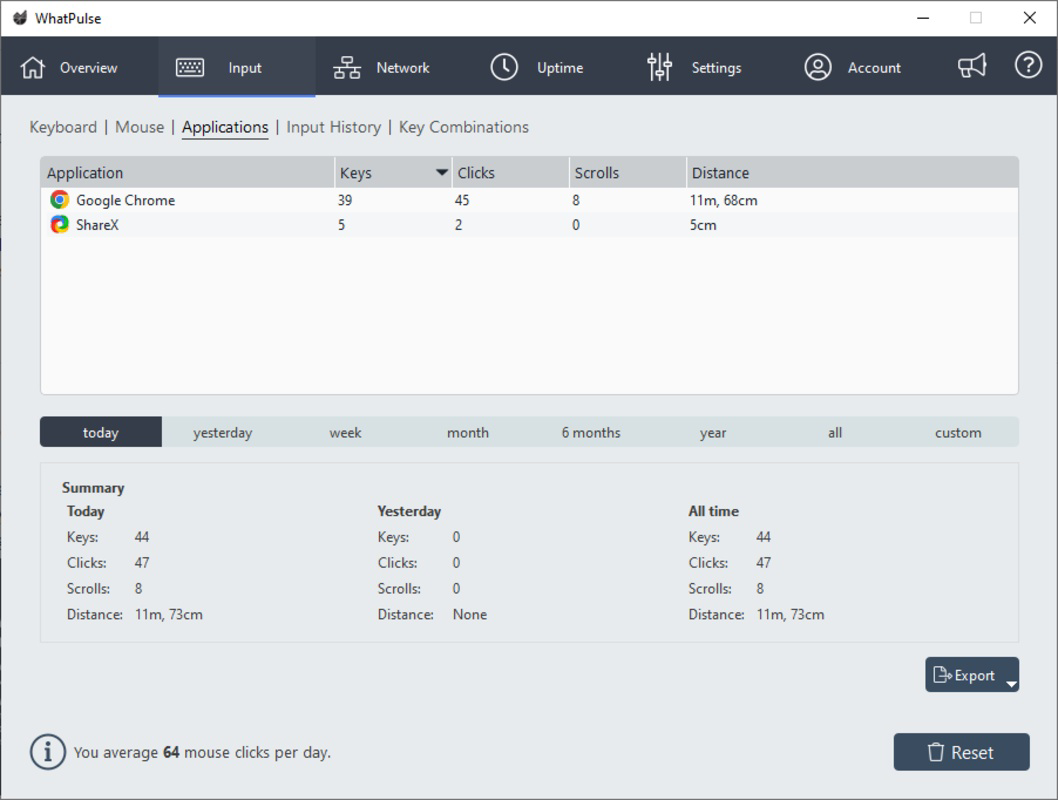Select the yesterday time range
The image size is (1058, 800).
pyautogui.click(x=223, y=432)
